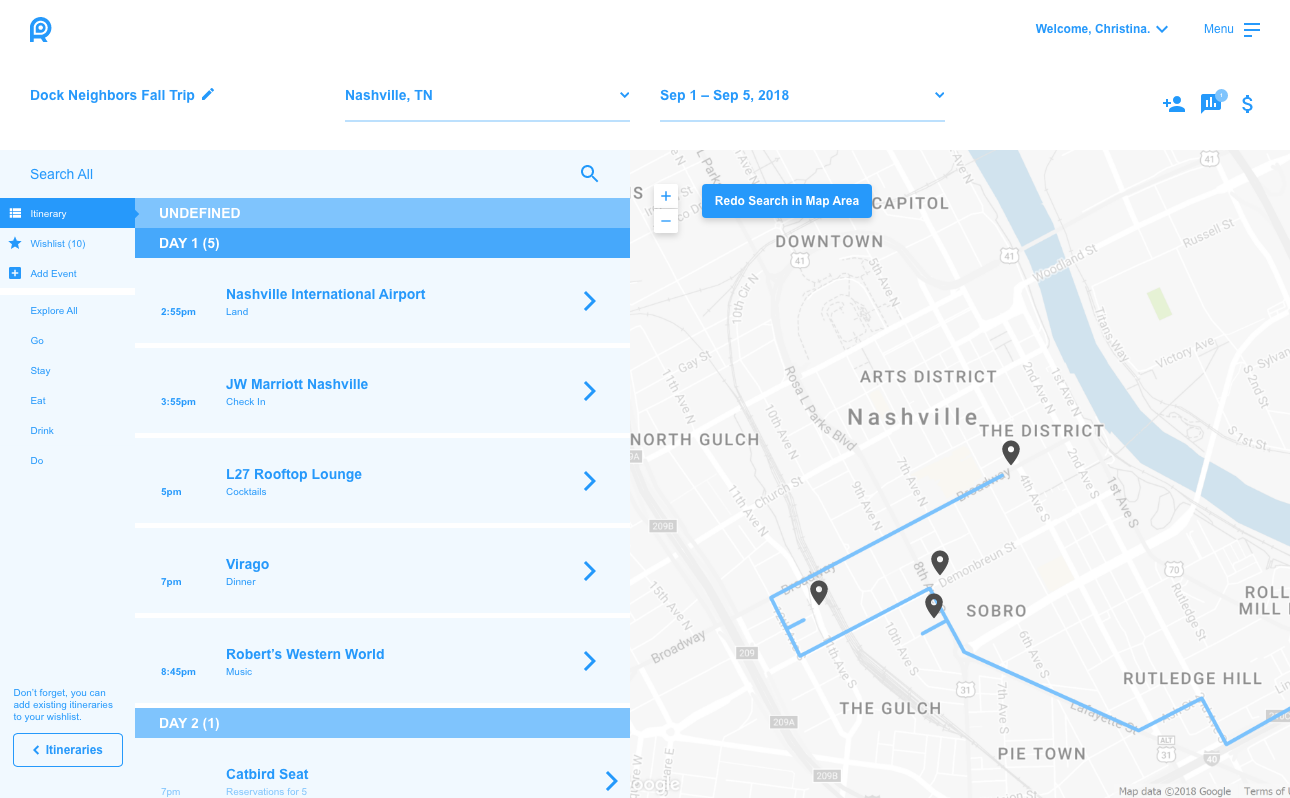The height and width of the screenshot is (798, 1290).
Task: Open Nashville International Airport event
Action: coord(325,294)
